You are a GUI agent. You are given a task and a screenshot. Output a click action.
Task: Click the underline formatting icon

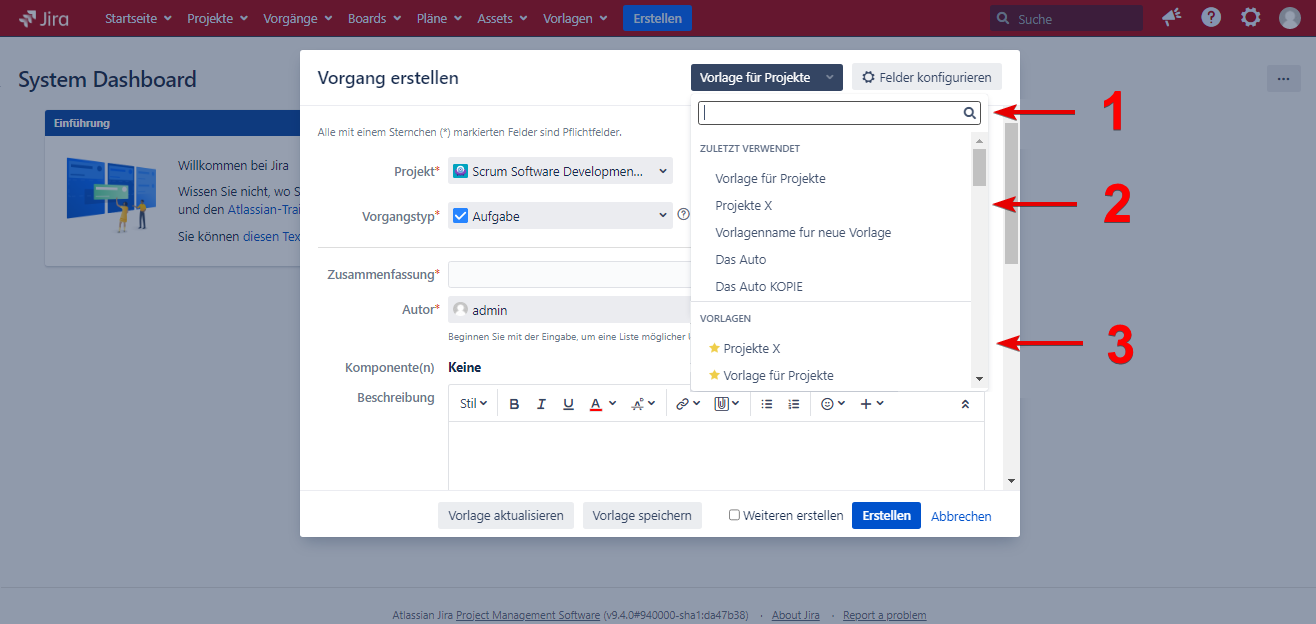coord(568,404)
